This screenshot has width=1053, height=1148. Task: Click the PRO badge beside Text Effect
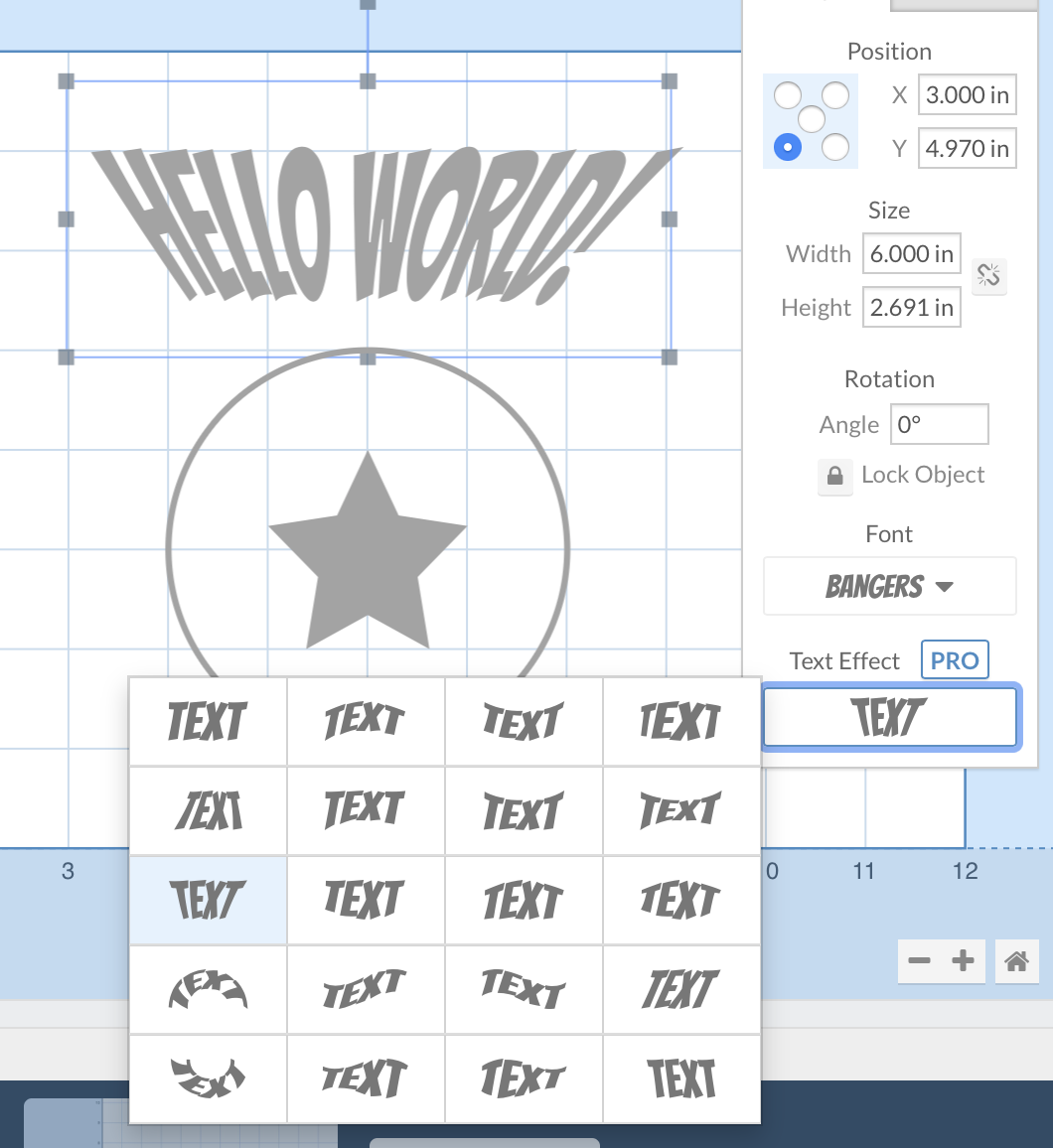click(955, 659)
